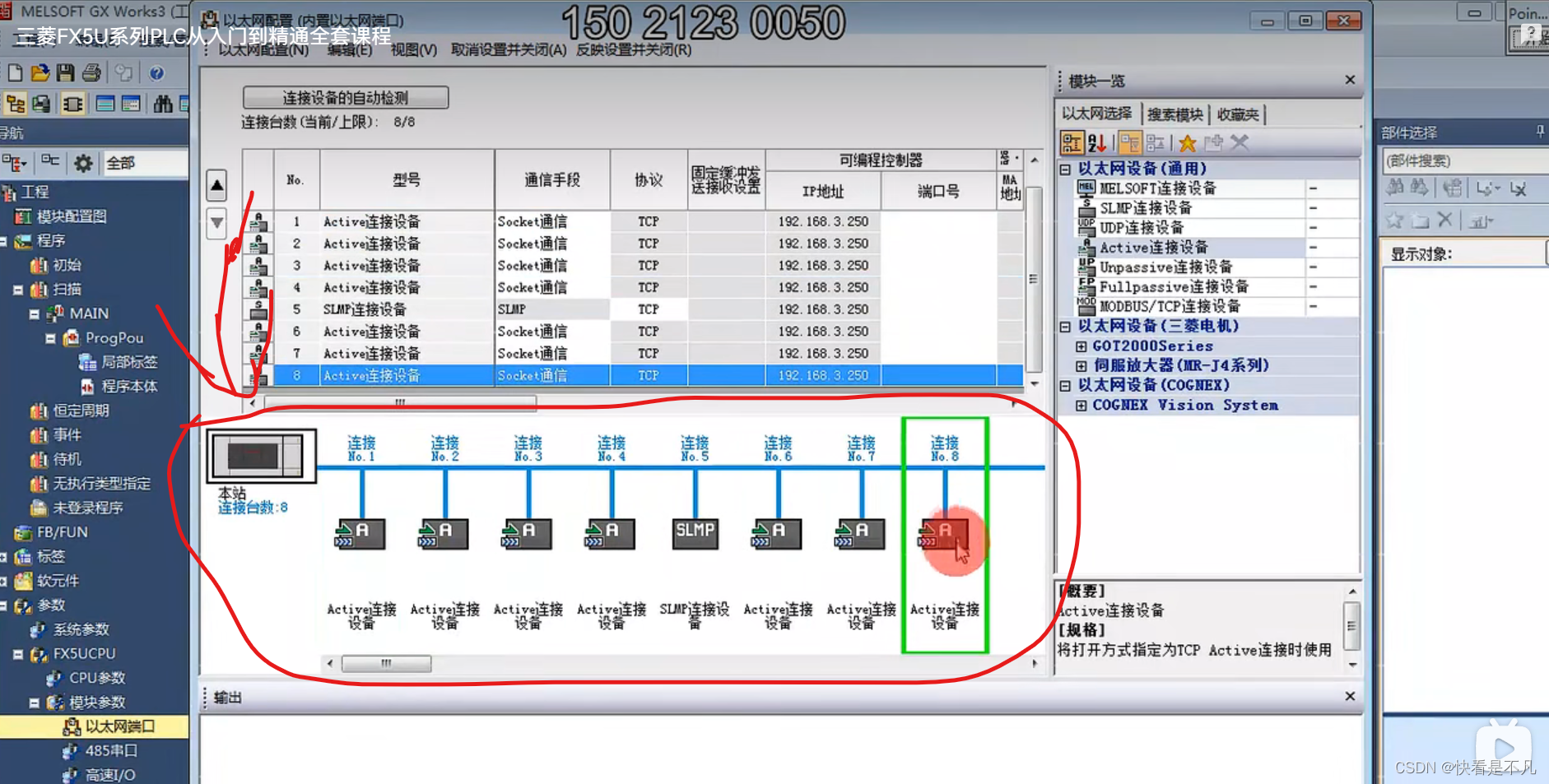Sort module list alphabetically with A-Z icon

click(1097, 143)
